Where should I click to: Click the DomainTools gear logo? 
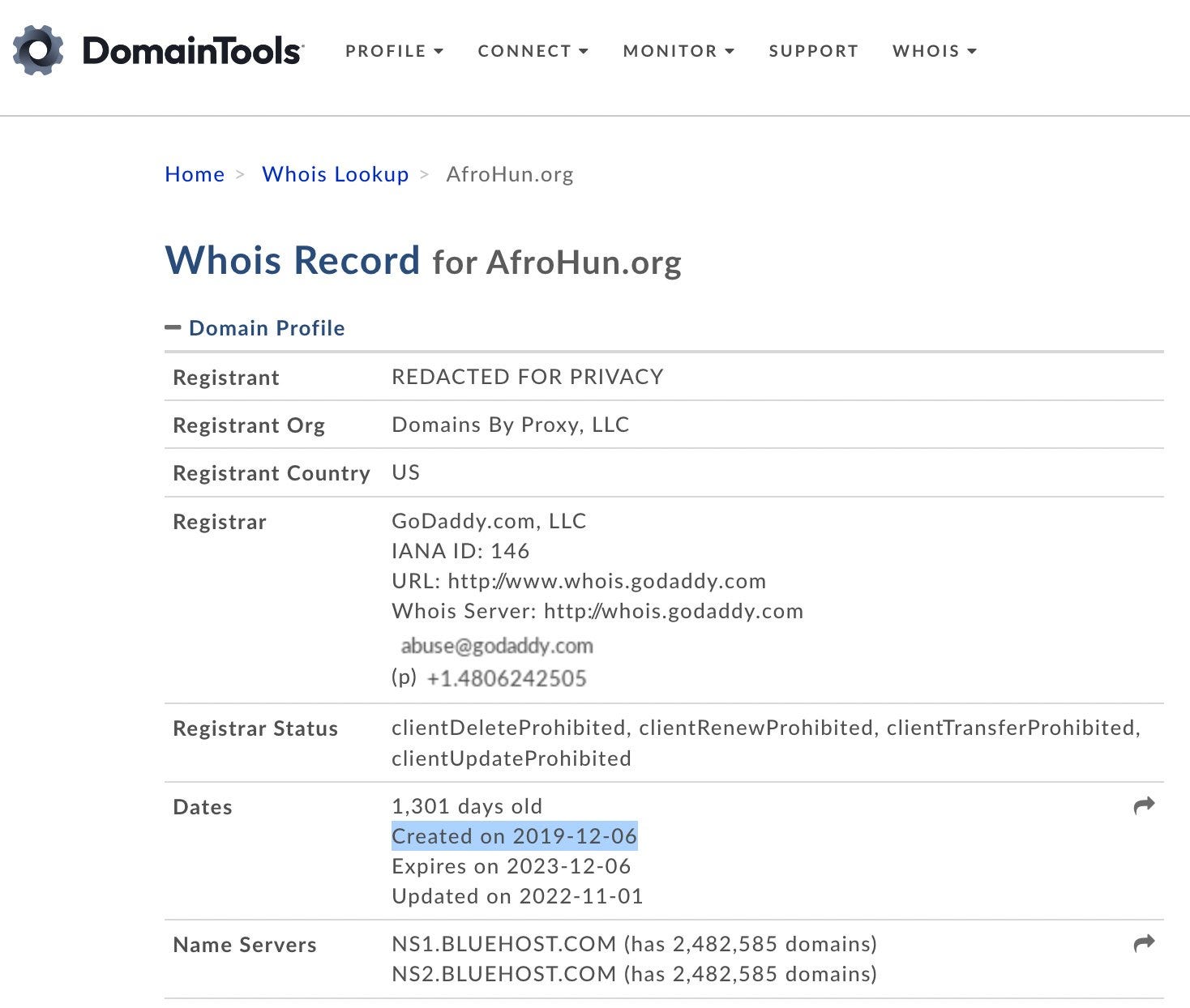[38, 50]
